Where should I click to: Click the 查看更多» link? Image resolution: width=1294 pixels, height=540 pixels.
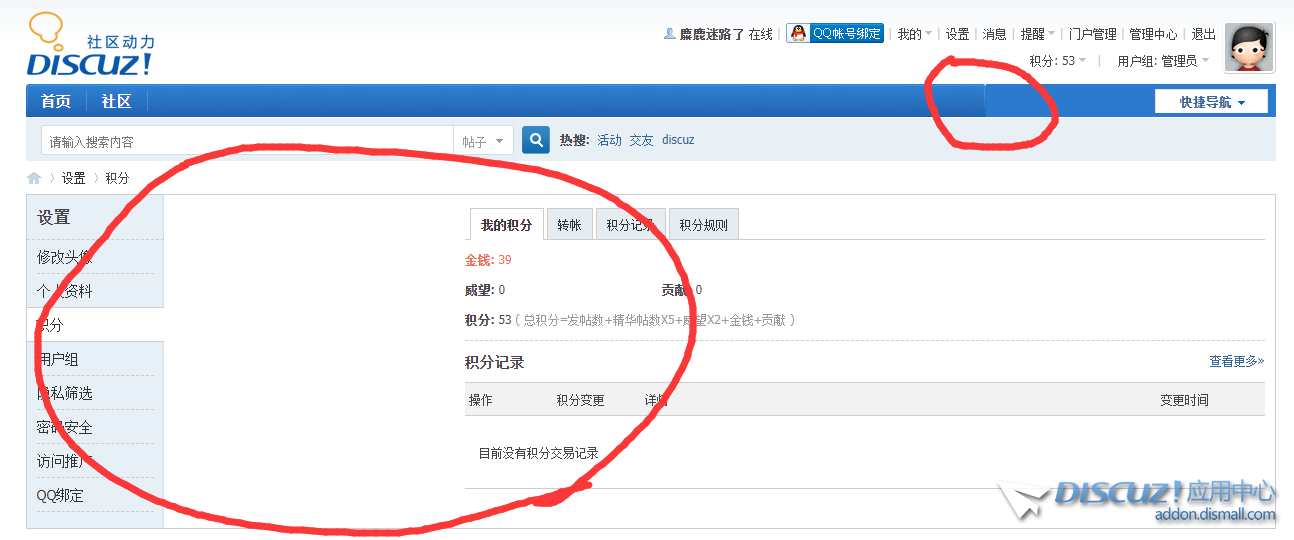tap(1236, 361)
